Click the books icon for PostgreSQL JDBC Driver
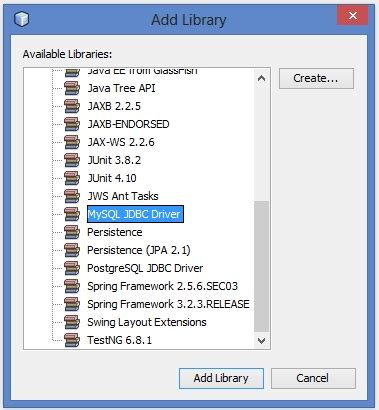The height and width of the screenshot is (410, 379). 72,268
